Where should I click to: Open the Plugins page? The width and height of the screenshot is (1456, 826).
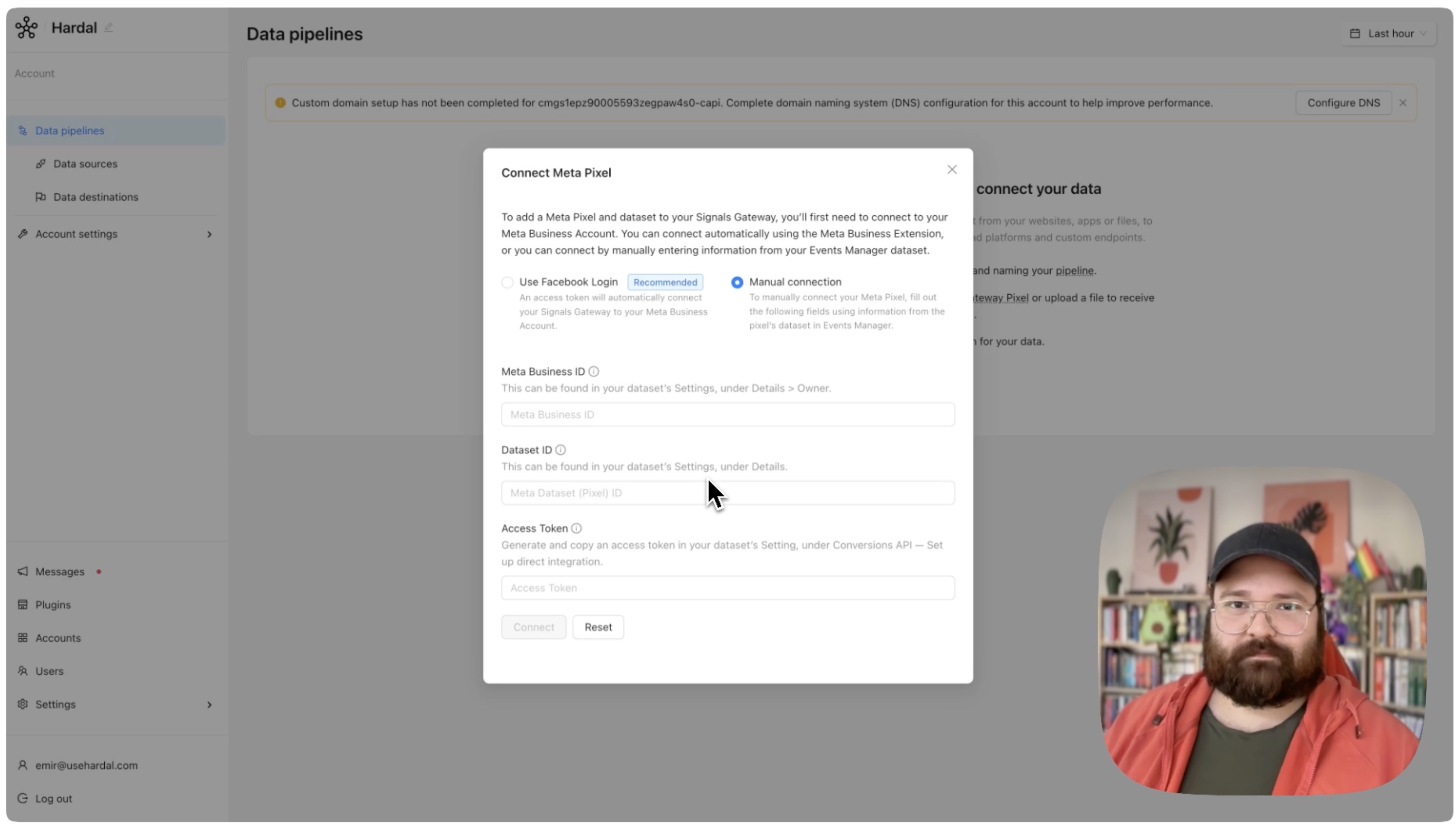click(x=53, y=605)
